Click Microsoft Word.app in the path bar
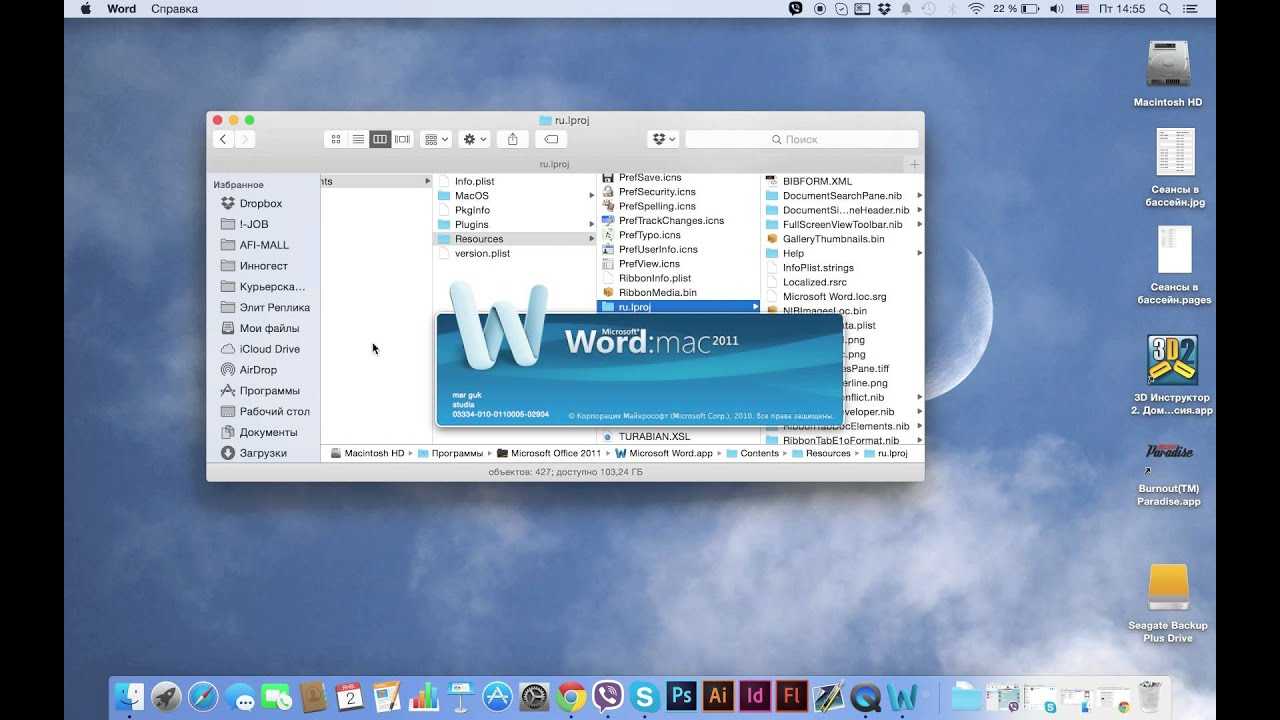Image resolution: width=1280 pixels, height=720 pixels. click(663, 453)
